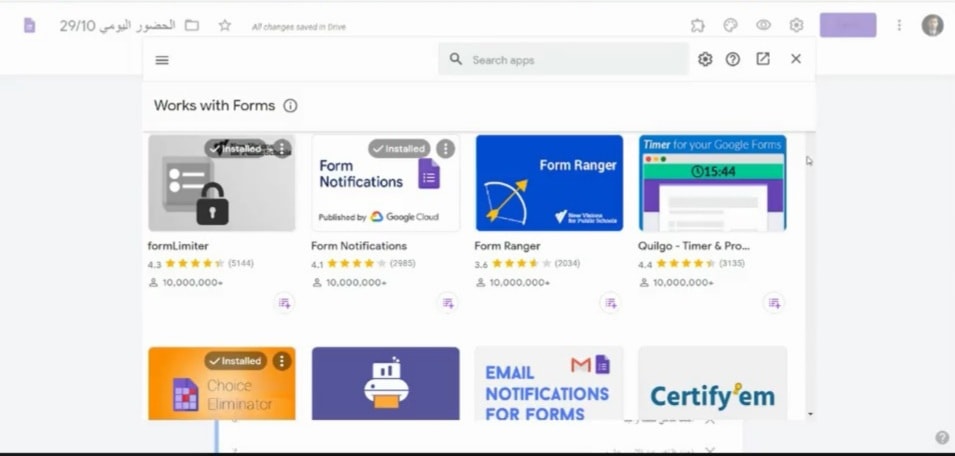The height and width of the screenshot is (456, 955).
Task: Open marketplace settings gear icon
Action: (705, 59)
